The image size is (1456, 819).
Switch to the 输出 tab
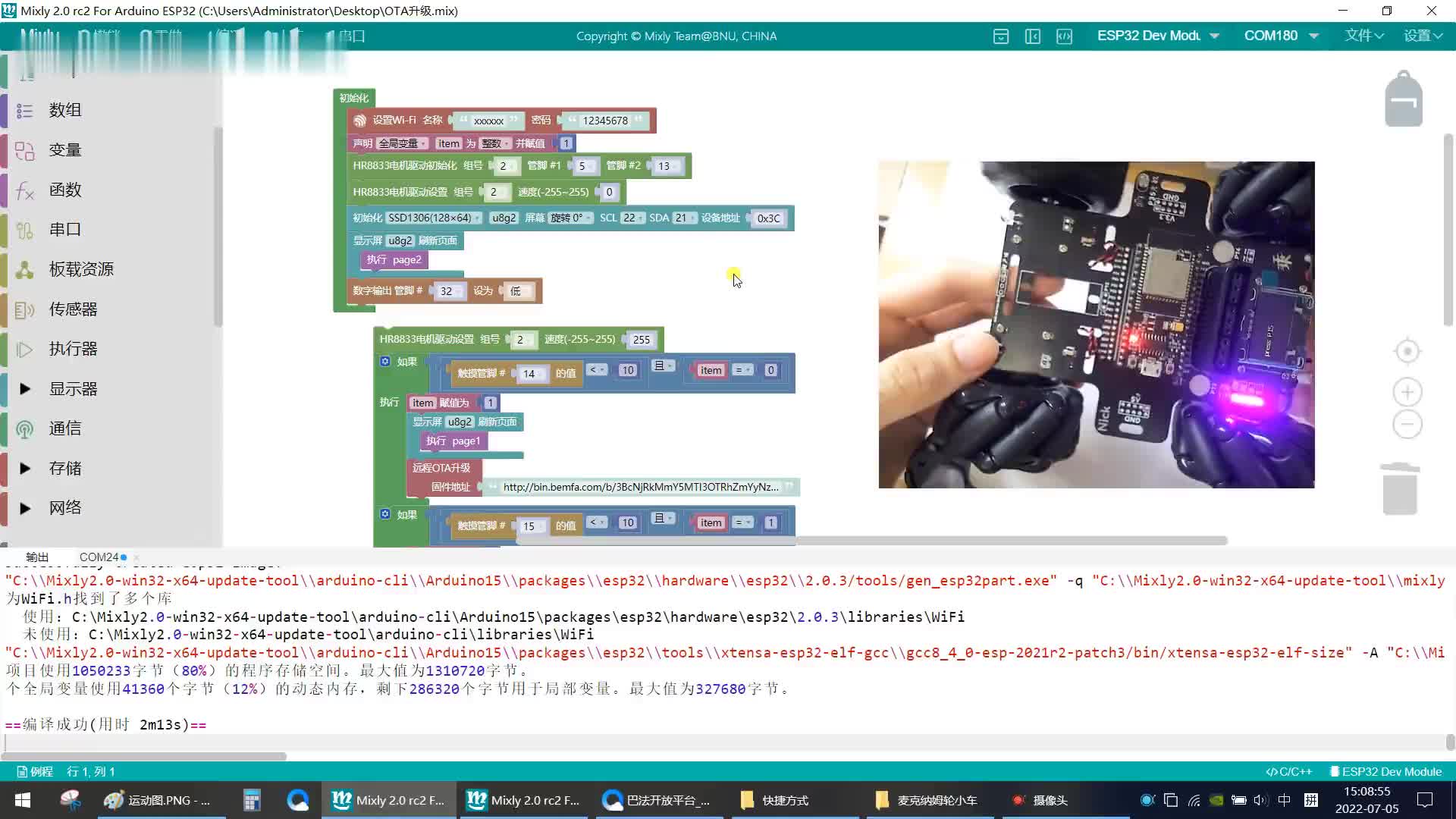36,557
